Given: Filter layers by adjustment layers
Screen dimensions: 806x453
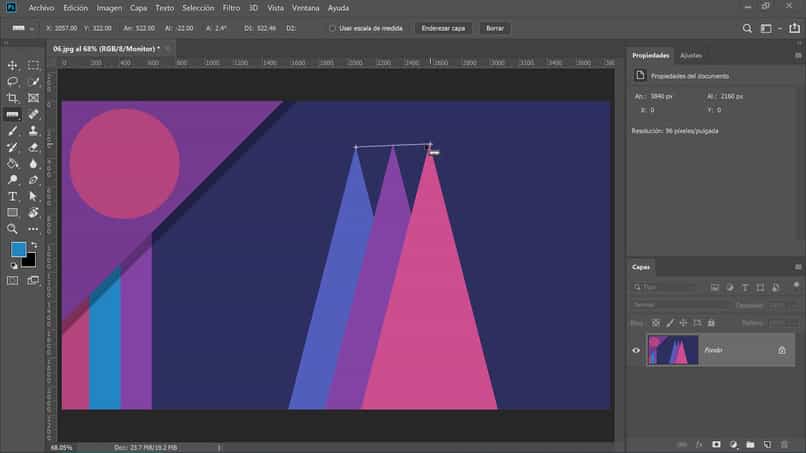Looking at the screenshot, I should [x=730, y=287].
